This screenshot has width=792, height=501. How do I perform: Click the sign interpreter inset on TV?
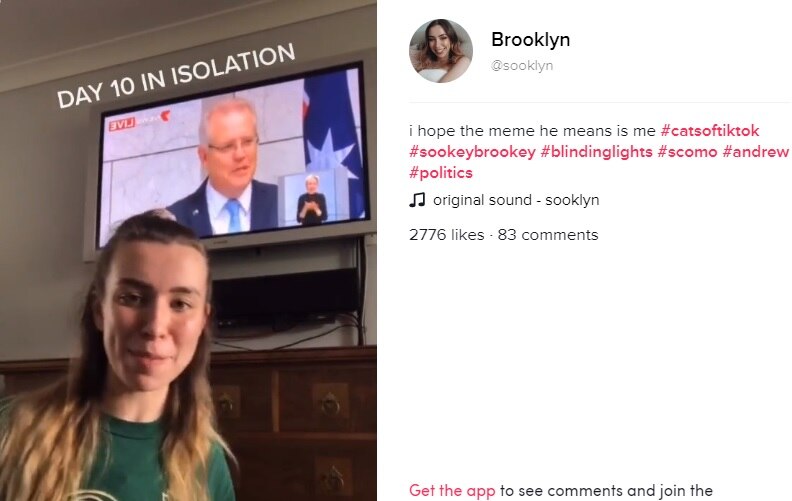[311, 198]
